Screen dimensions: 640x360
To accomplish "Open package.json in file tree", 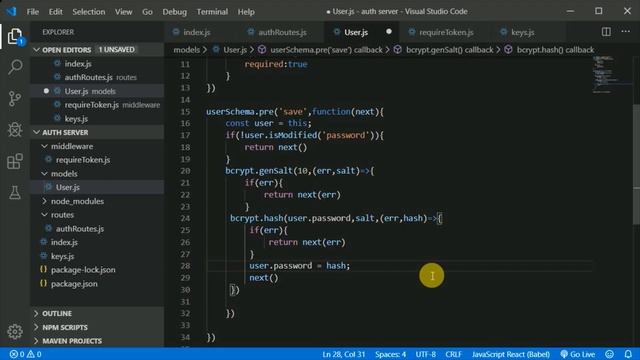I will point(97,283).
